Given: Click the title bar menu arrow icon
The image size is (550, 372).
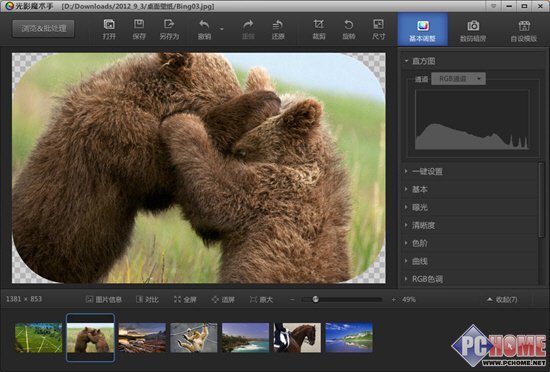Looking at the screenshot, I should click(494, 6).
